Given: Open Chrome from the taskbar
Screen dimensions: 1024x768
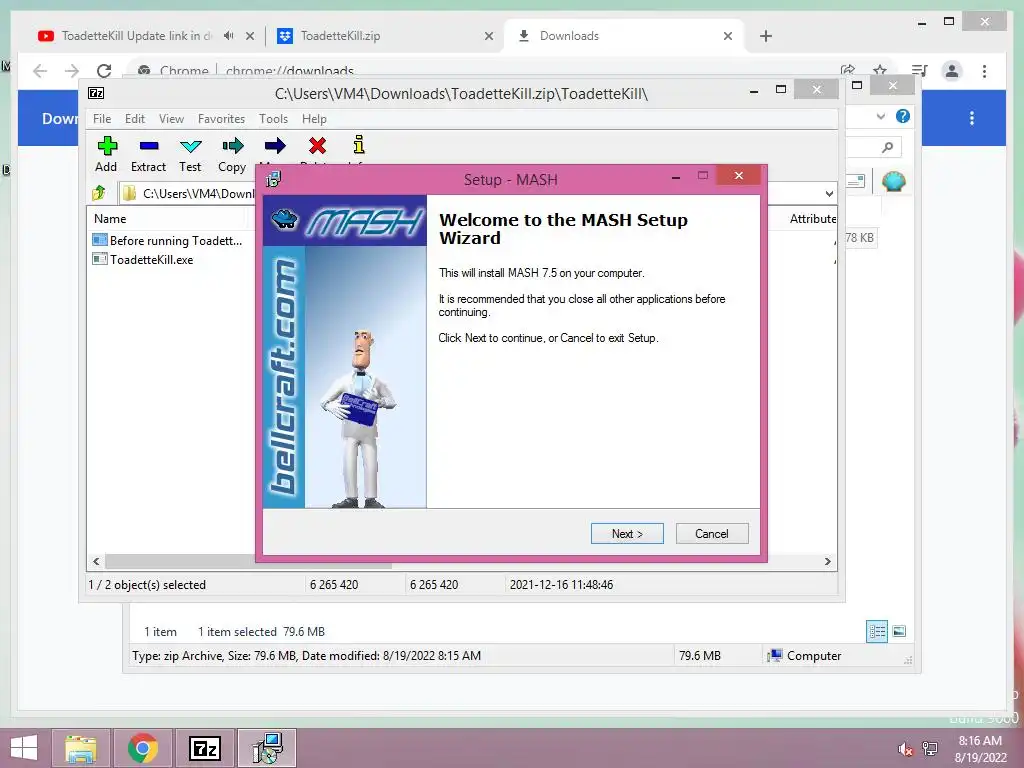Looking at the screenshot, I should tap(142, 748).
